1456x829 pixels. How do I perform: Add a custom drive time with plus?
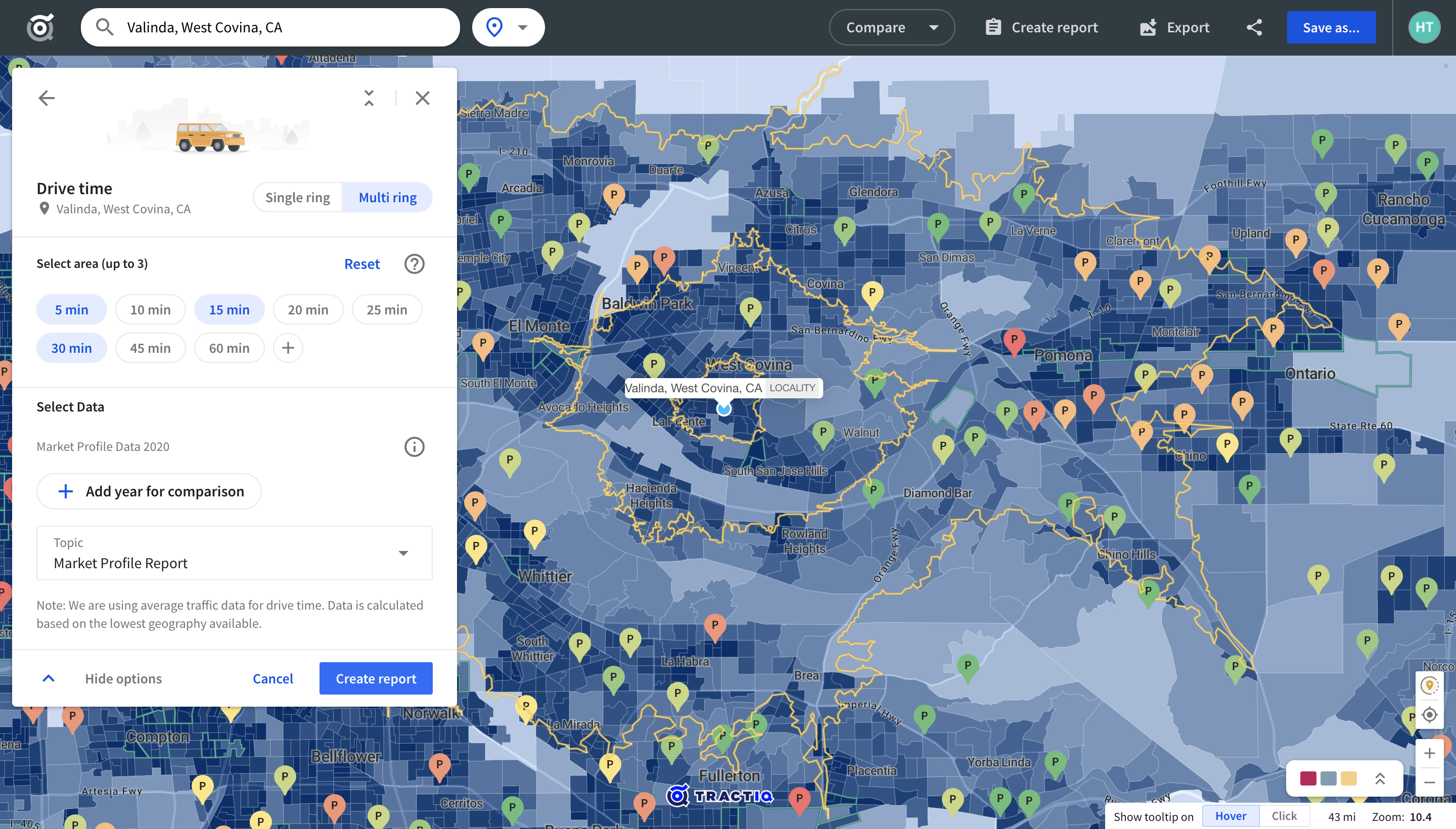pos(288,348)
